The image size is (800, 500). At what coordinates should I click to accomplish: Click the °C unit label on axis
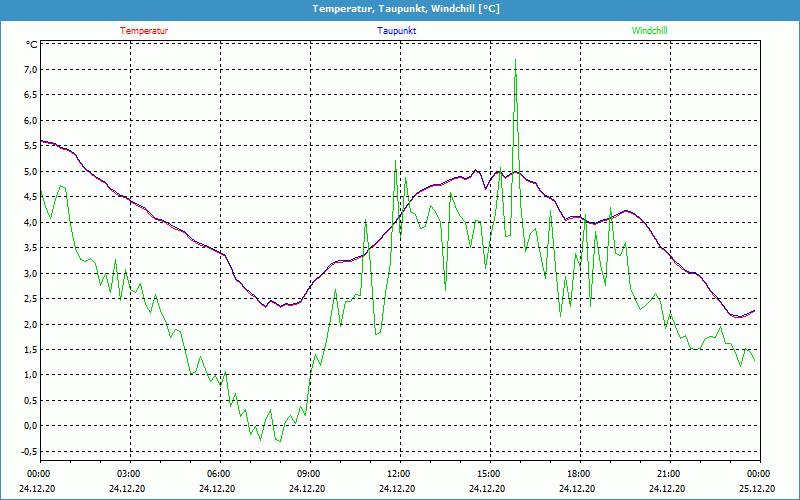coord(32,44)
